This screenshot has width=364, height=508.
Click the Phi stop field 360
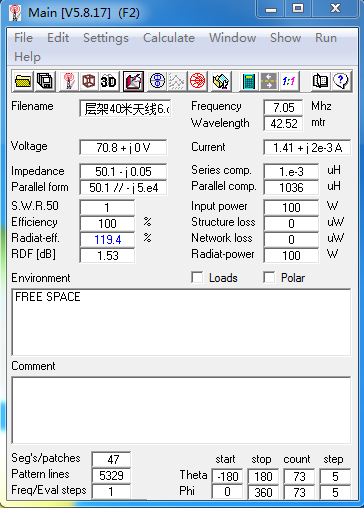point(263,492)
